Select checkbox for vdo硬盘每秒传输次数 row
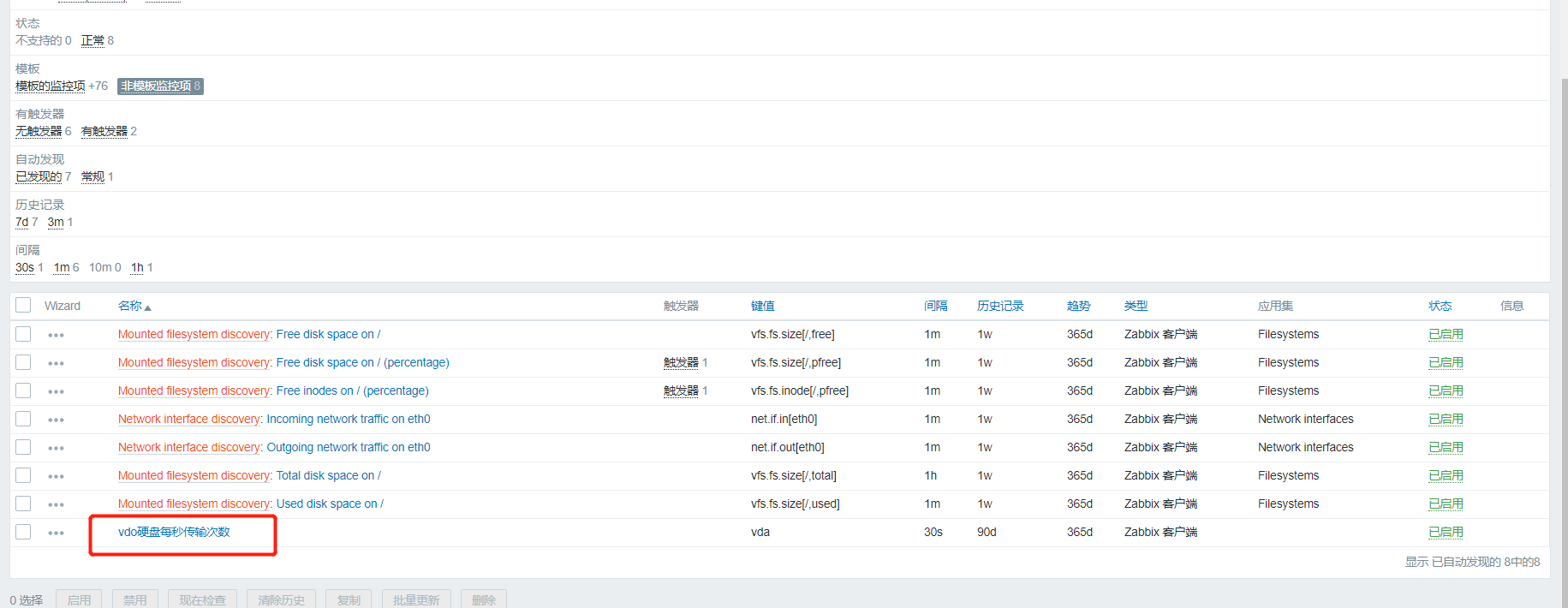The image size is (1568, 608). (23, 532)
